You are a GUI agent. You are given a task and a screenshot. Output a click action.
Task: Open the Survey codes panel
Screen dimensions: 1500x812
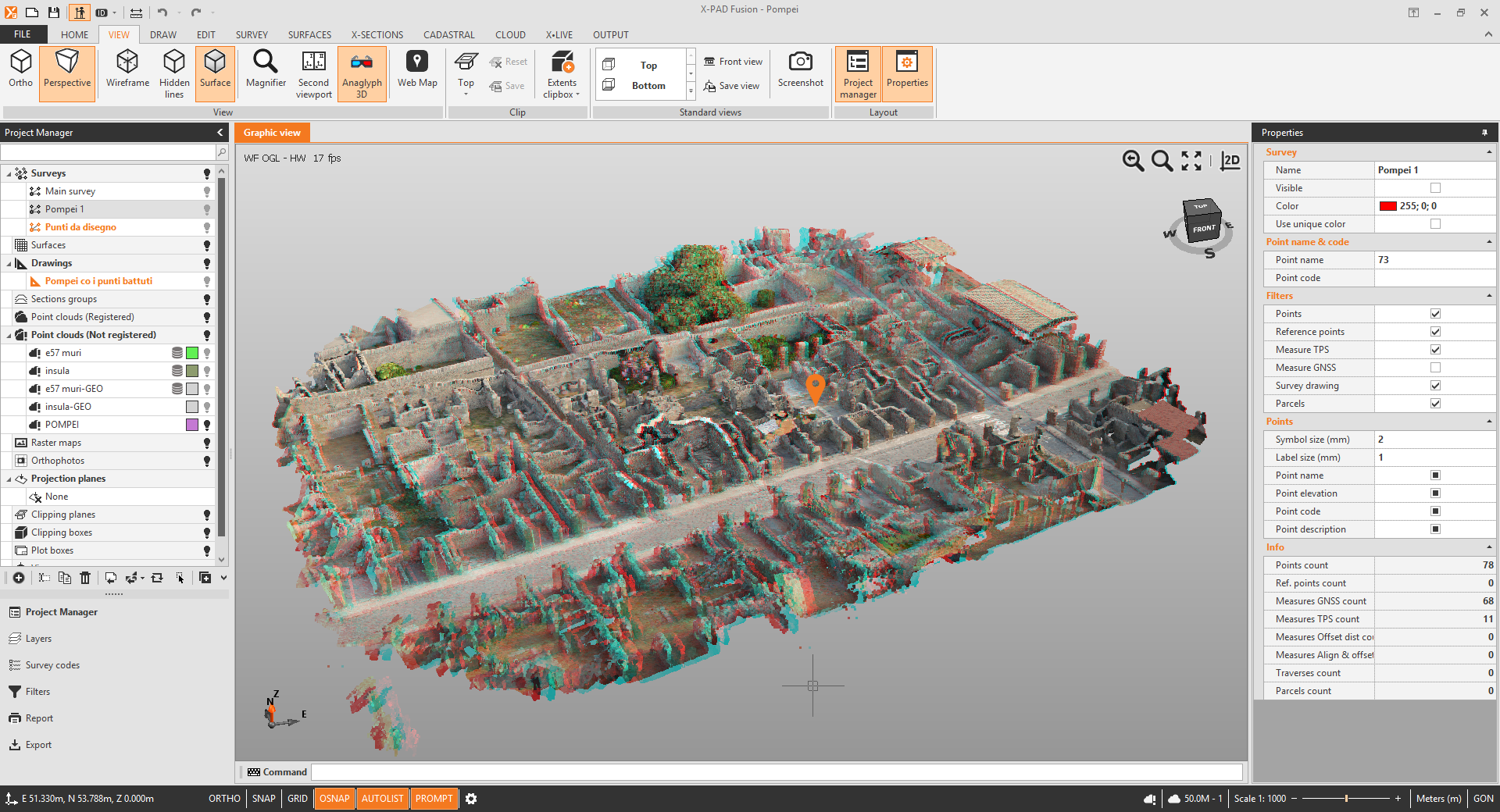[52, 665]
